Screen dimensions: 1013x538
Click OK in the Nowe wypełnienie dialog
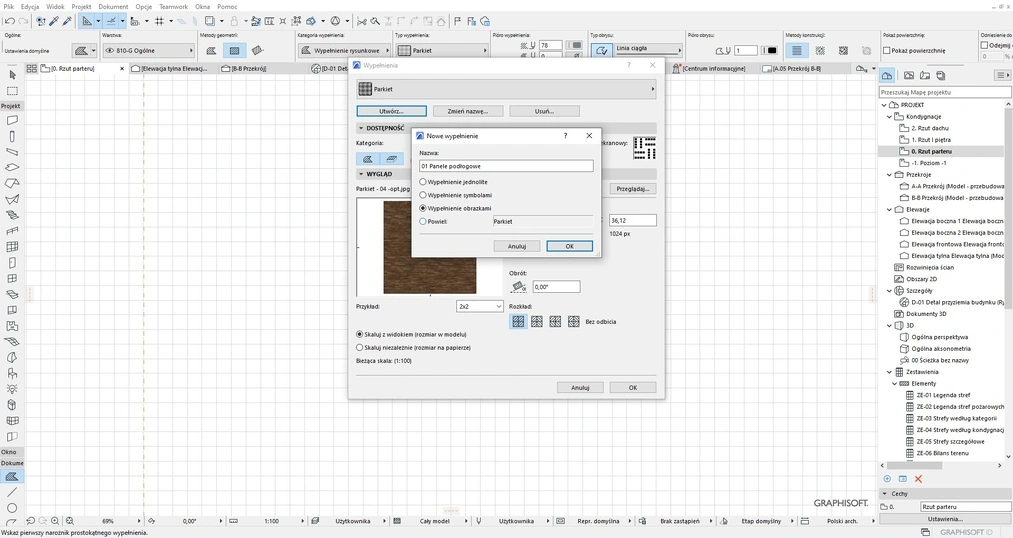(x=569, y=246)
